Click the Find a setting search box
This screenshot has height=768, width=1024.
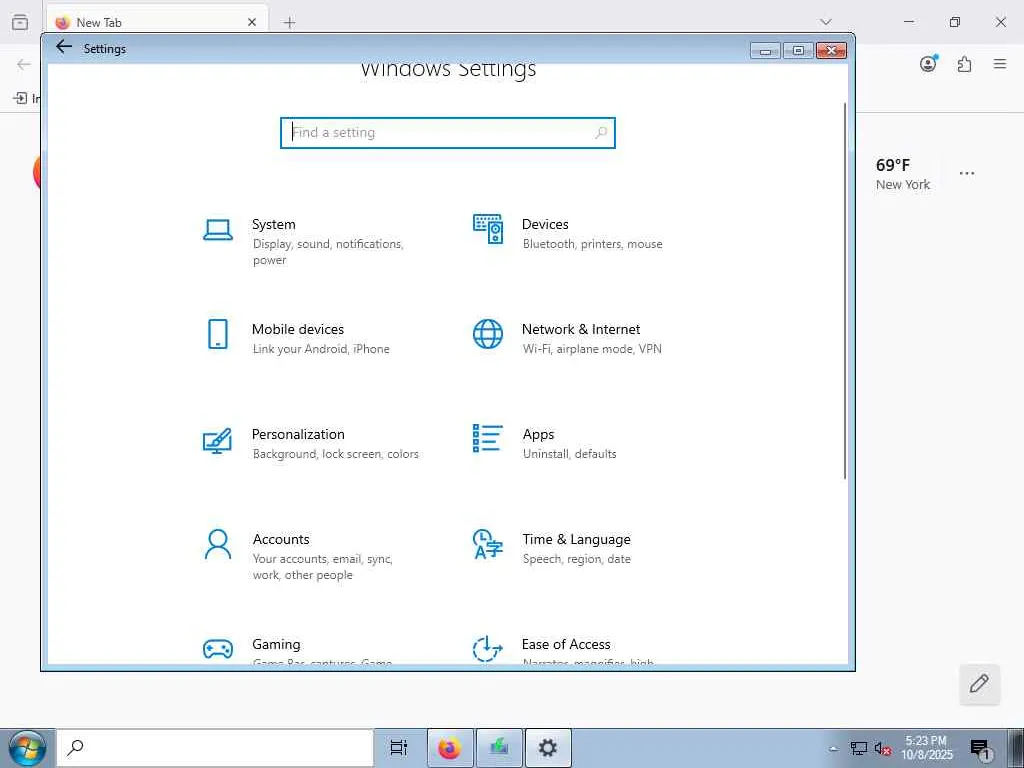(x=448, y=133)
